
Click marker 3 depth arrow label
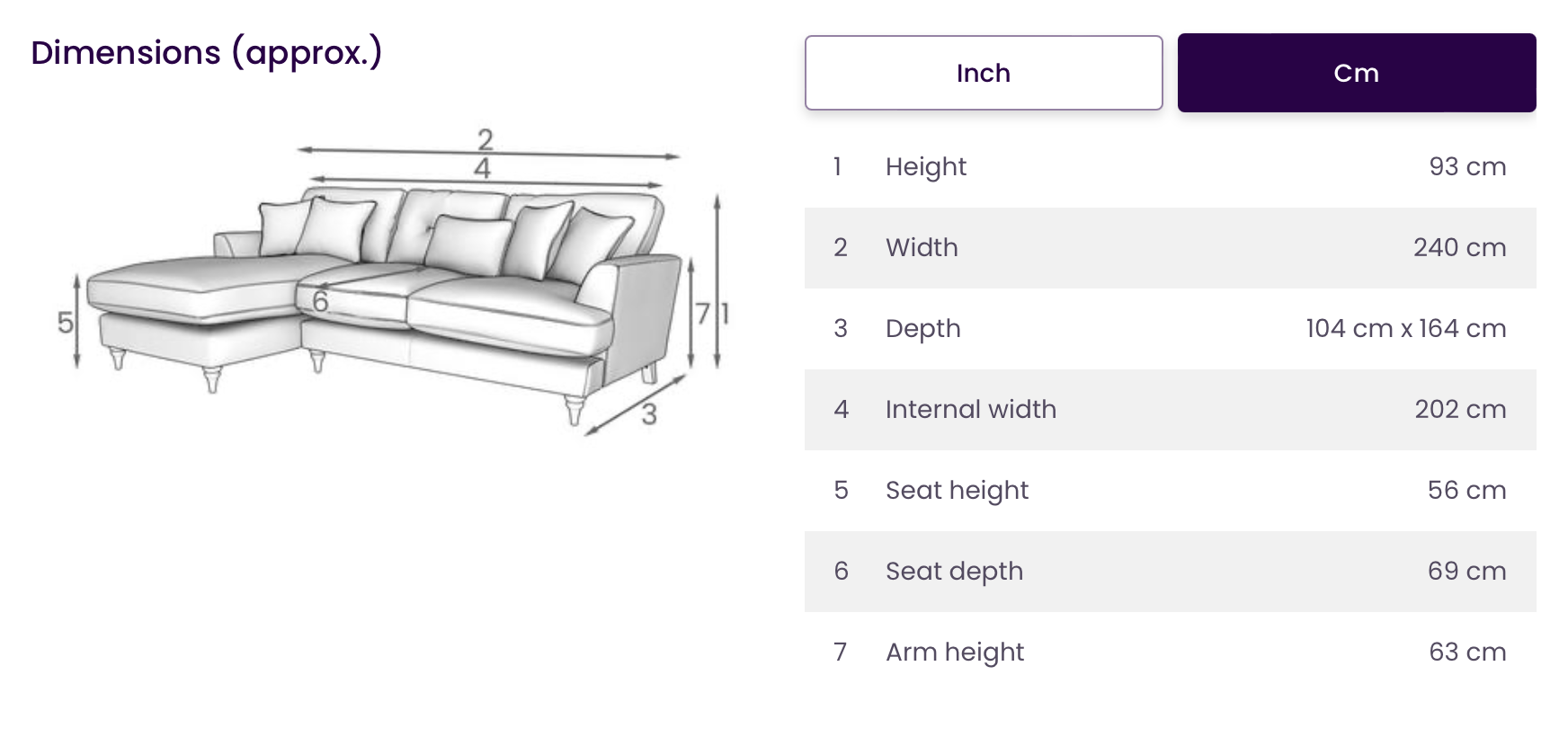(649, 414)
